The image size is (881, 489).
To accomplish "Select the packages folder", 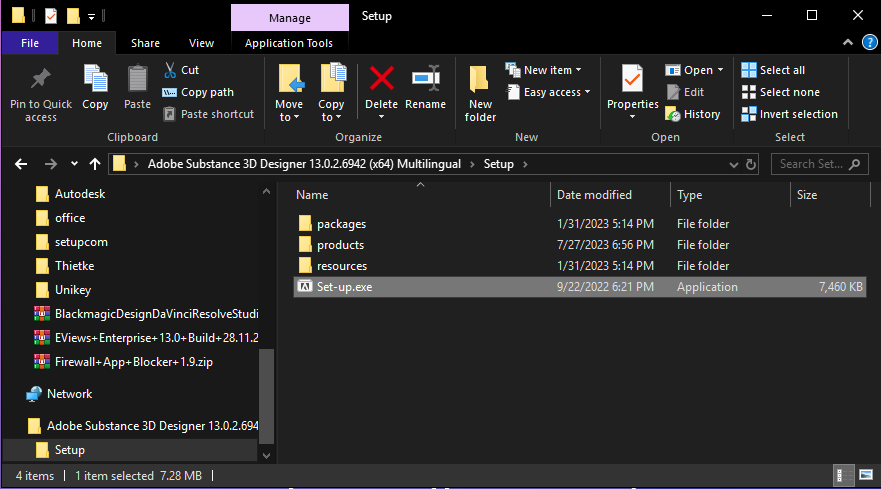I will point(341,224).
